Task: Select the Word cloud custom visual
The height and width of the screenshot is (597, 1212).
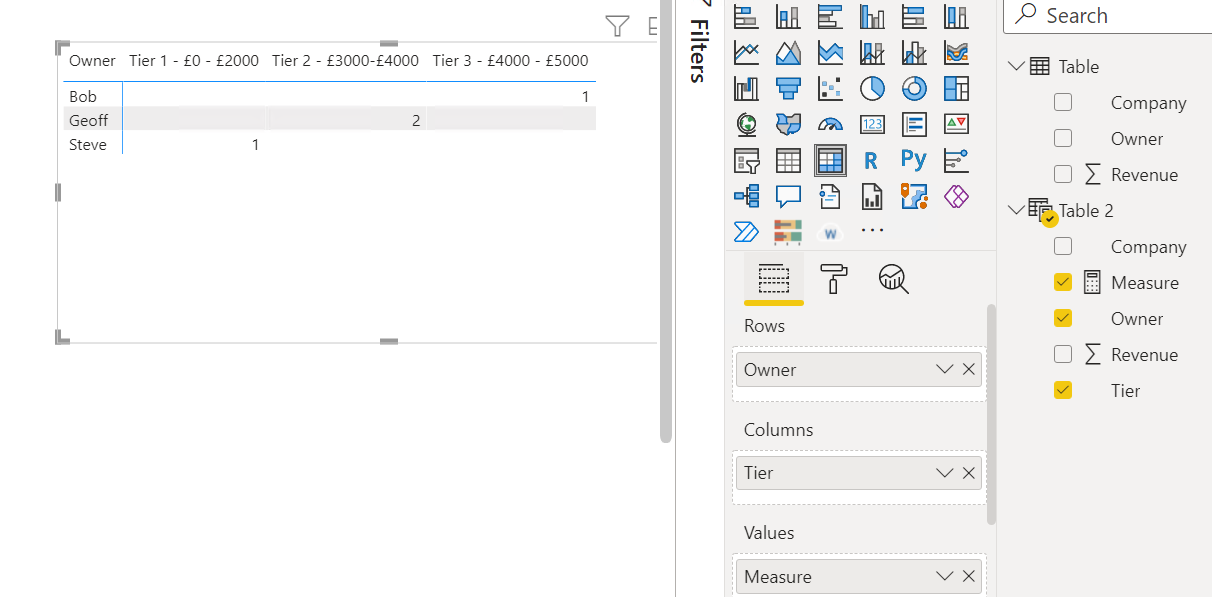Action: pyautogui.click(x=830, y=232)
